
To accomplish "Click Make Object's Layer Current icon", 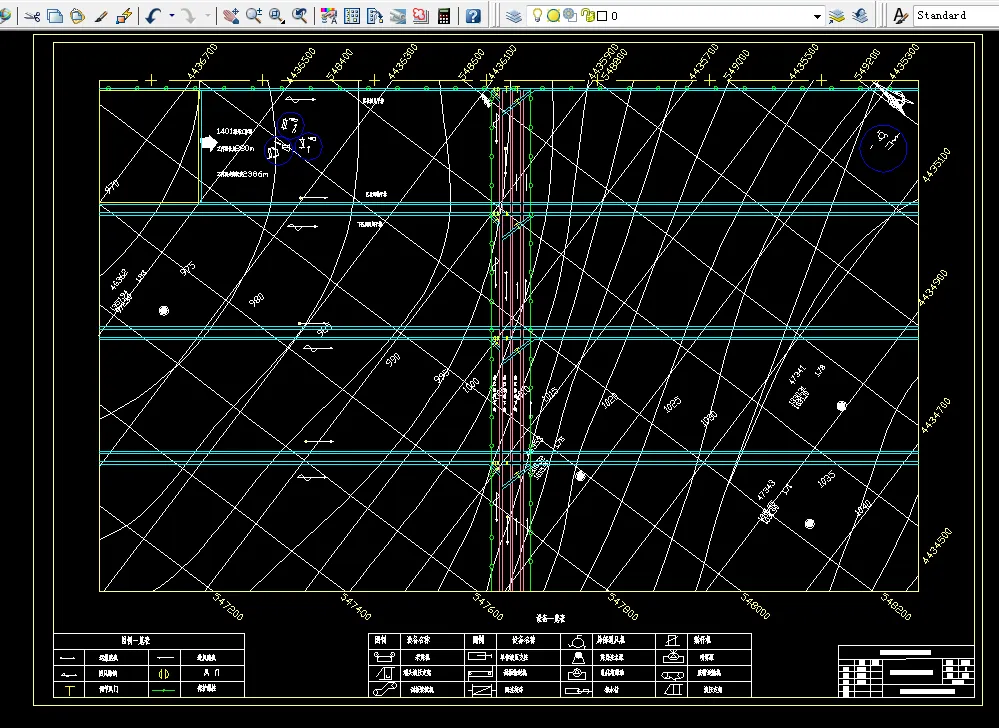I will pyautogui.click(x=837, y=16).
